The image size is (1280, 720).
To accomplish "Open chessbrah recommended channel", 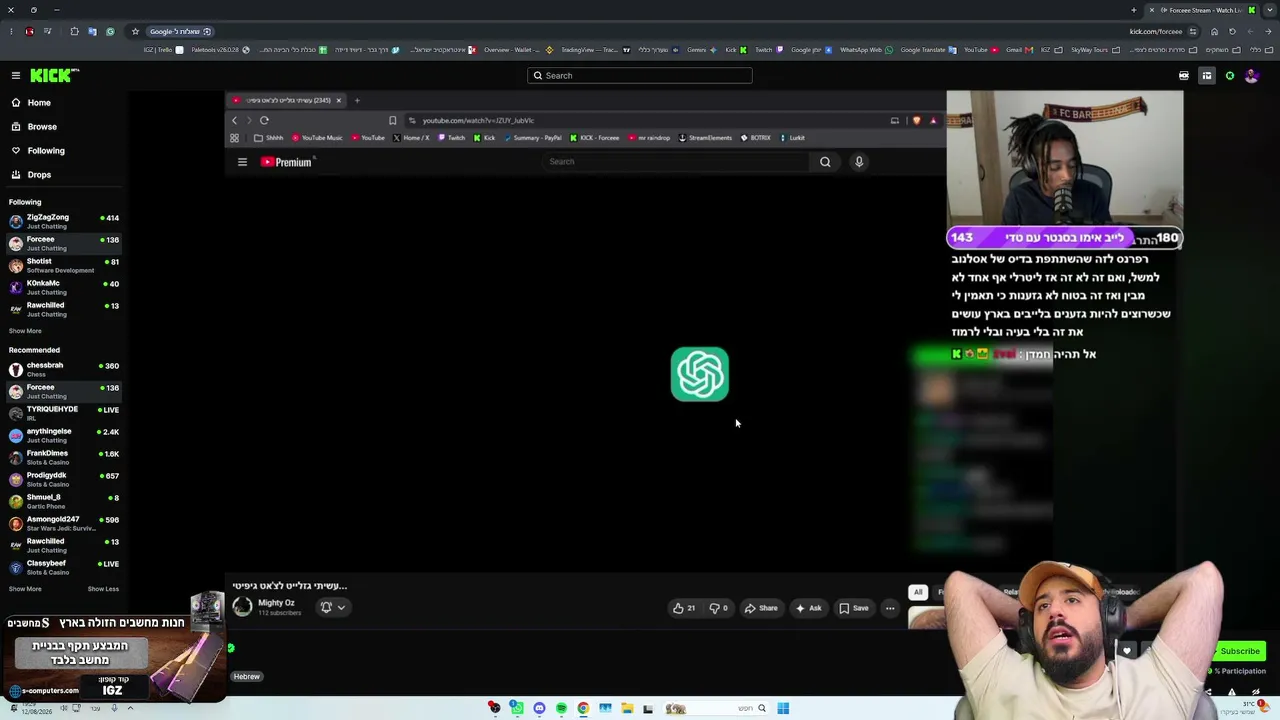I will 64,369.
